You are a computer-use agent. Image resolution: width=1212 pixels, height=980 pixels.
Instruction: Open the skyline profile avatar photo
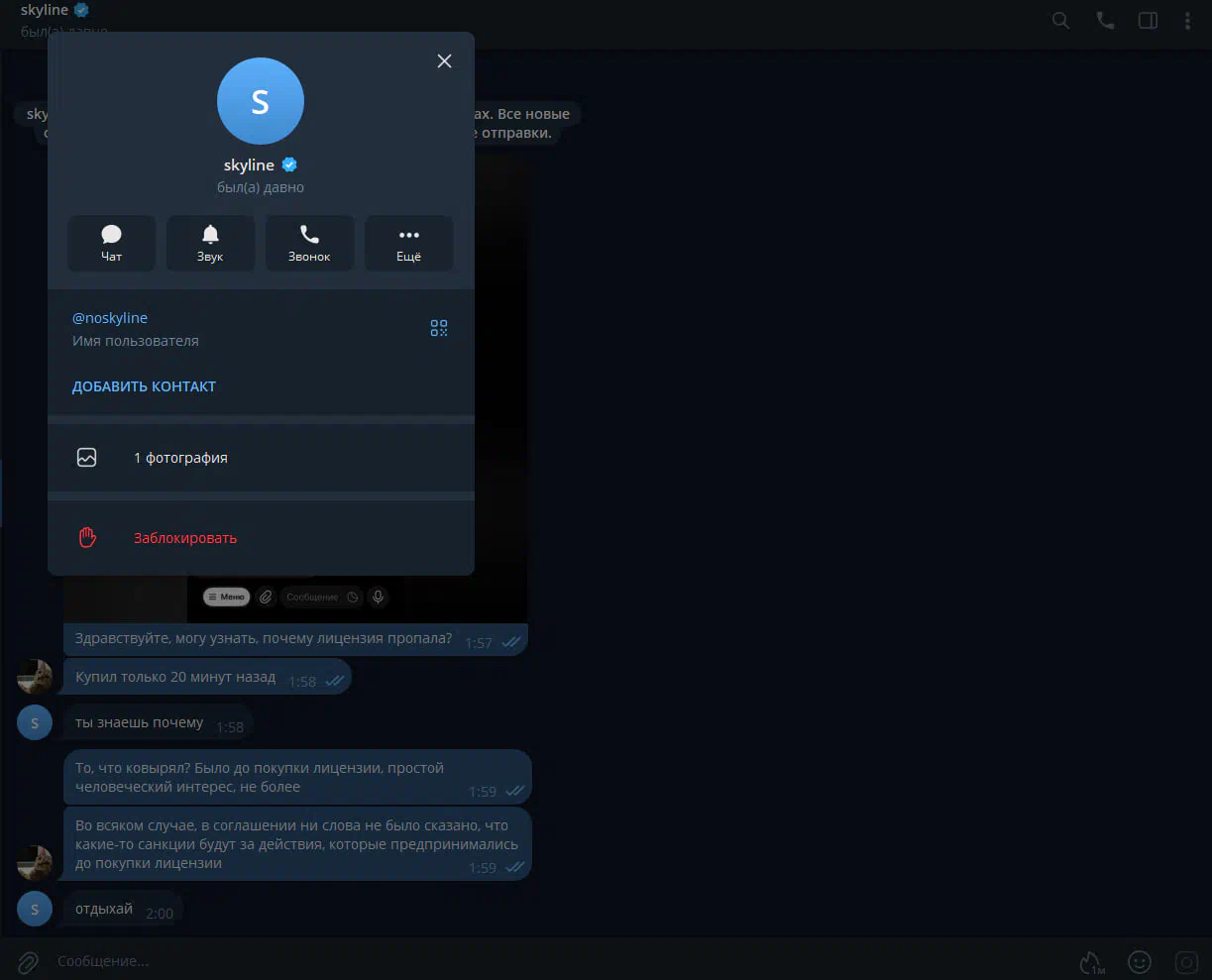[x=260, y=101]
